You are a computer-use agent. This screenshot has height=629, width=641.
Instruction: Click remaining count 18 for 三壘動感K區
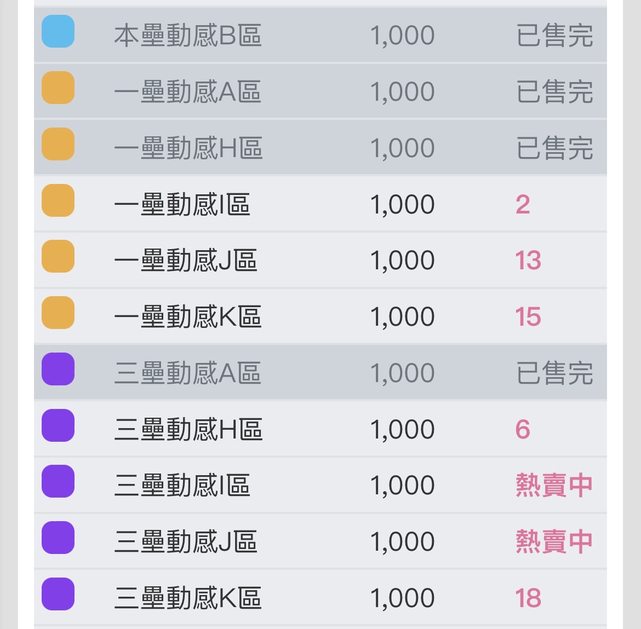pyautogui.click(x=528, y=598)
